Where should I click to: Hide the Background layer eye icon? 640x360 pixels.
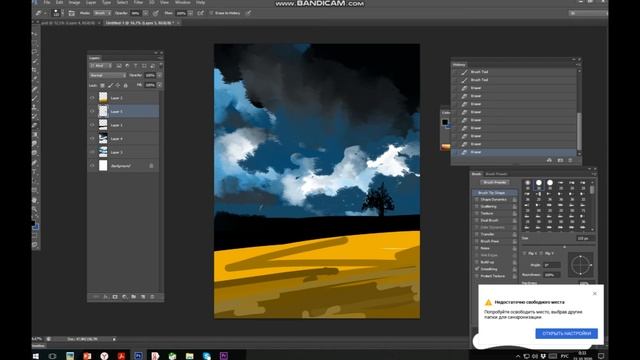pyautogui.click(x=92, y=166)
